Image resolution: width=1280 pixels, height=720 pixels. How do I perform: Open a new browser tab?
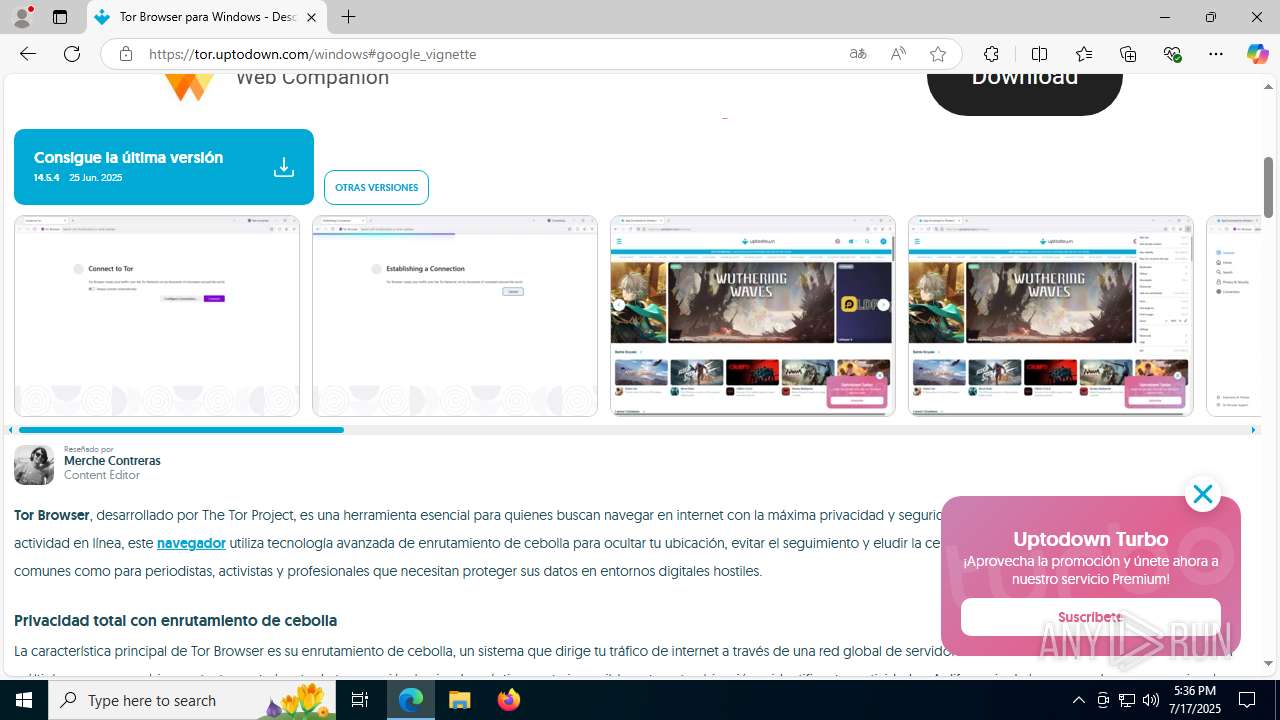pyautogui.click(x=348, y=17)
